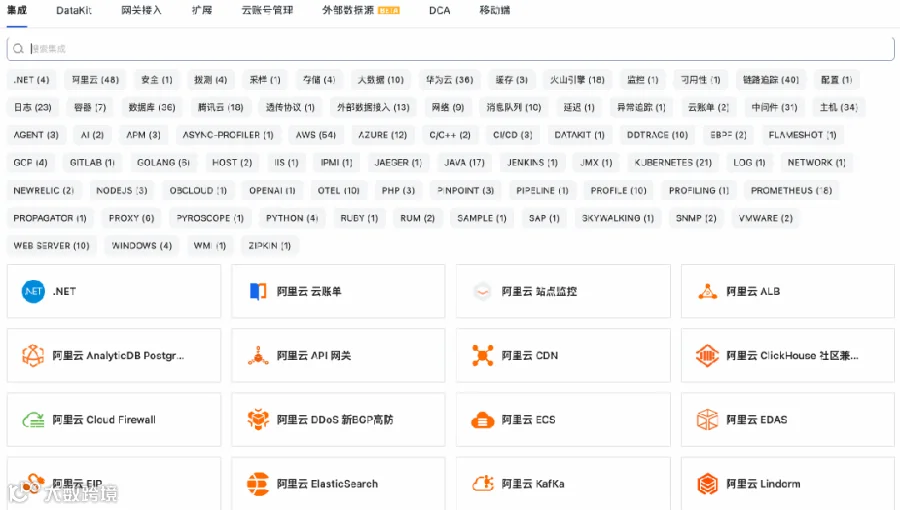Filter by the NEWRELIC (2) tag
This screenshot has width=900, height=510.
pos(44,190)
